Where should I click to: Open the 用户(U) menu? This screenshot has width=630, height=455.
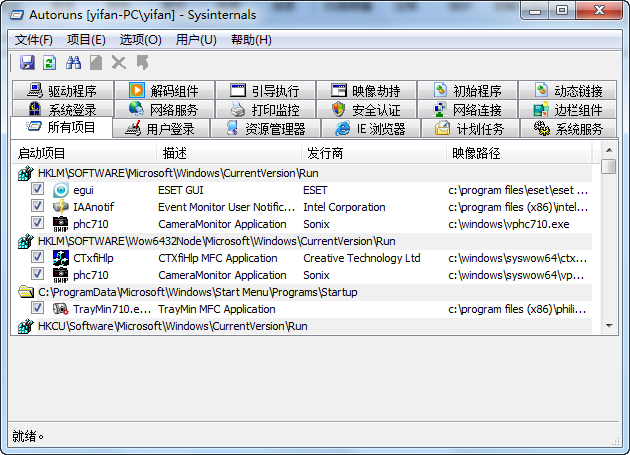pos(196,40)
